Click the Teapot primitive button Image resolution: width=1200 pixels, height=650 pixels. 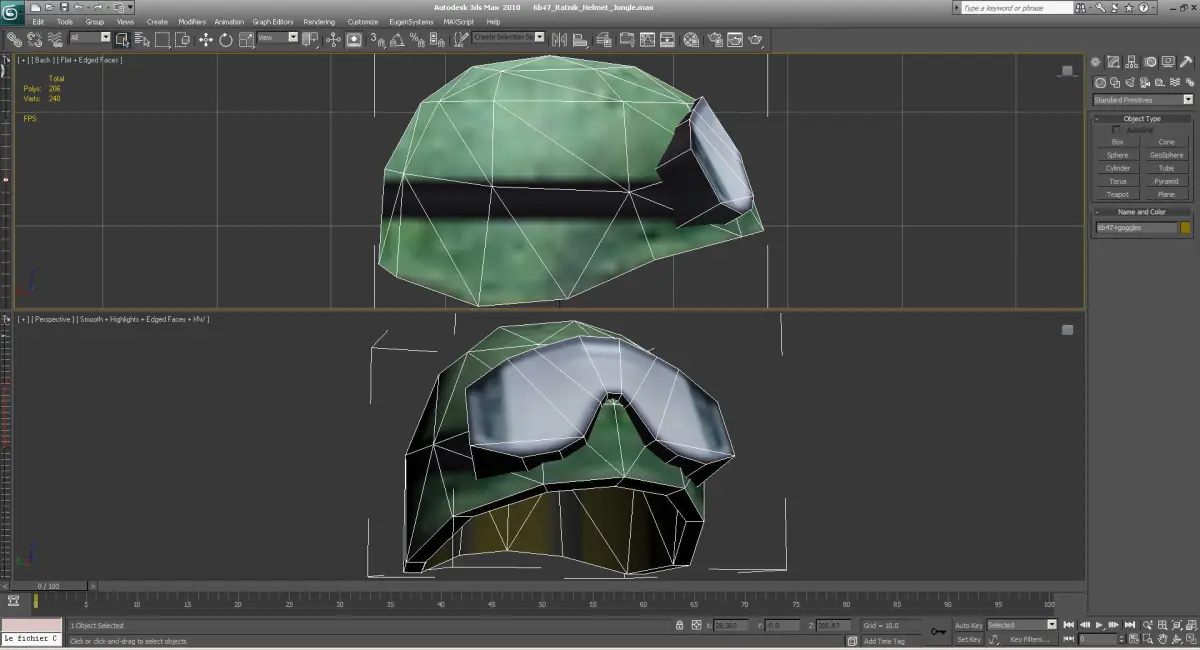[1117, 194]
